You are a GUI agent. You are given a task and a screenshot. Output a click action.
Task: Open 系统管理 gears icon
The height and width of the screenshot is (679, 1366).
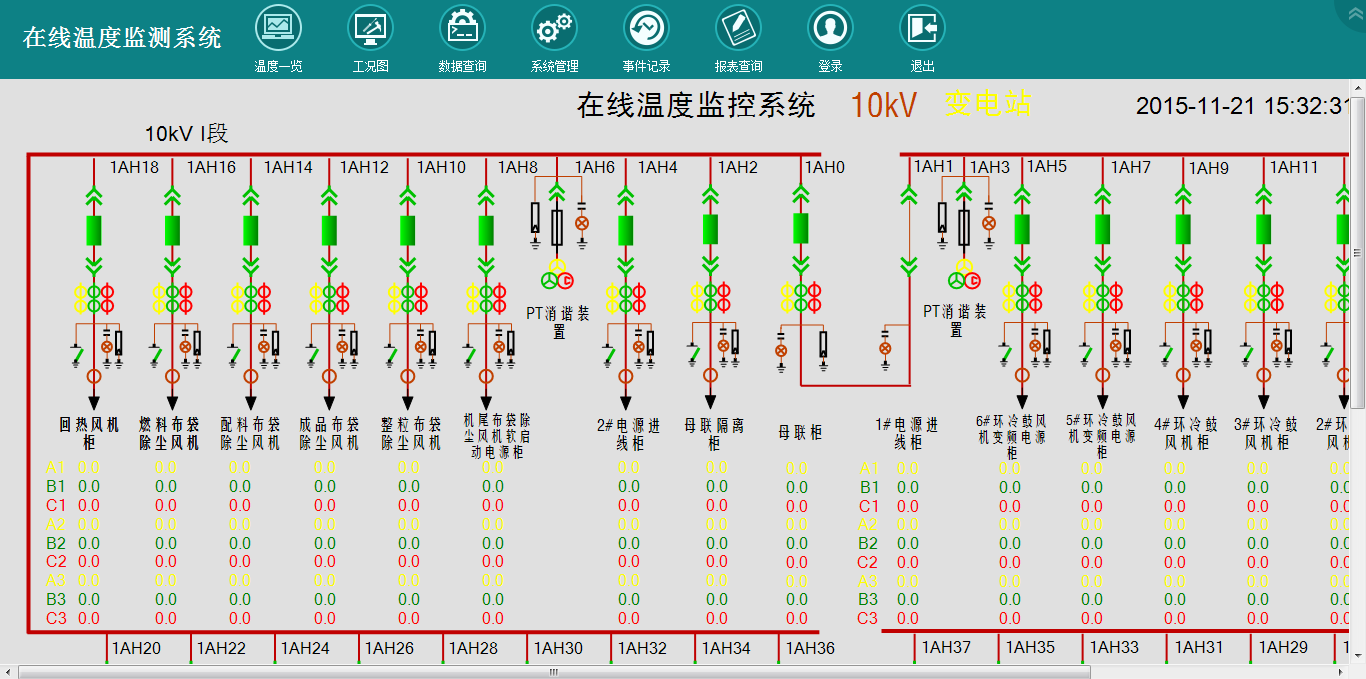pos(554,29)
